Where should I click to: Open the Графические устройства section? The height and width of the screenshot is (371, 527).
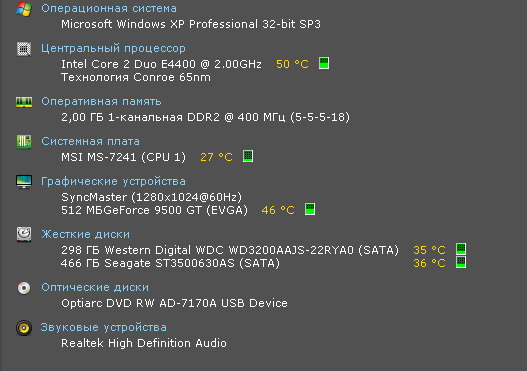pos(113,181)
